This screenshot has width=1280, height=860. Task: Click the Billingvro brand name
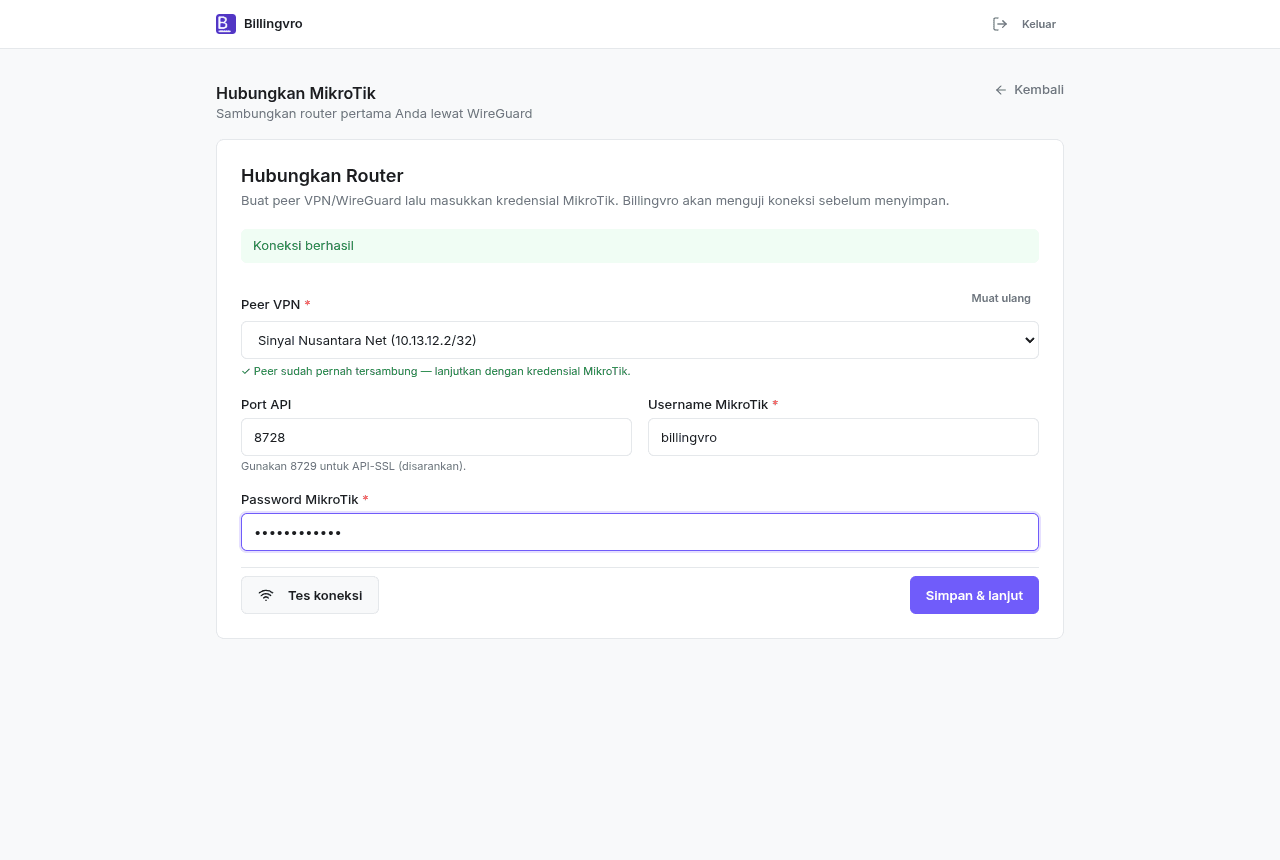(x=273, y=24)
